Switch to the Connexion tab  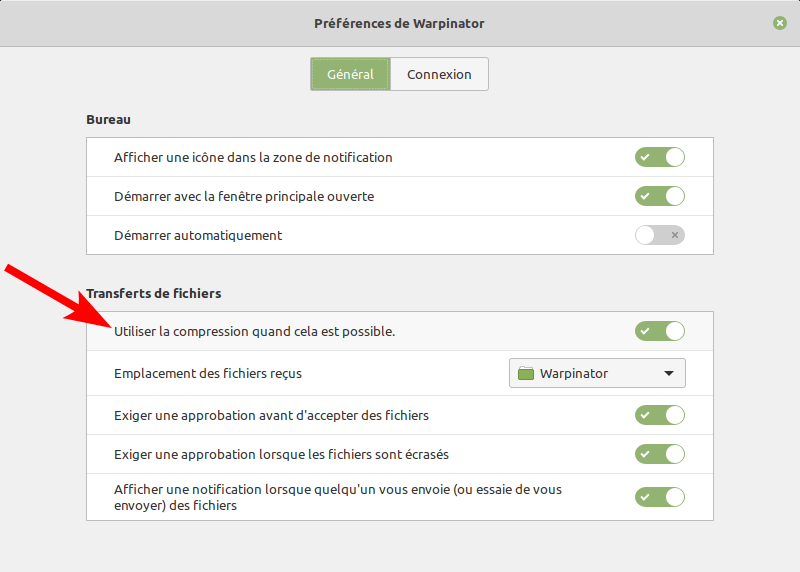coord(439,74)
